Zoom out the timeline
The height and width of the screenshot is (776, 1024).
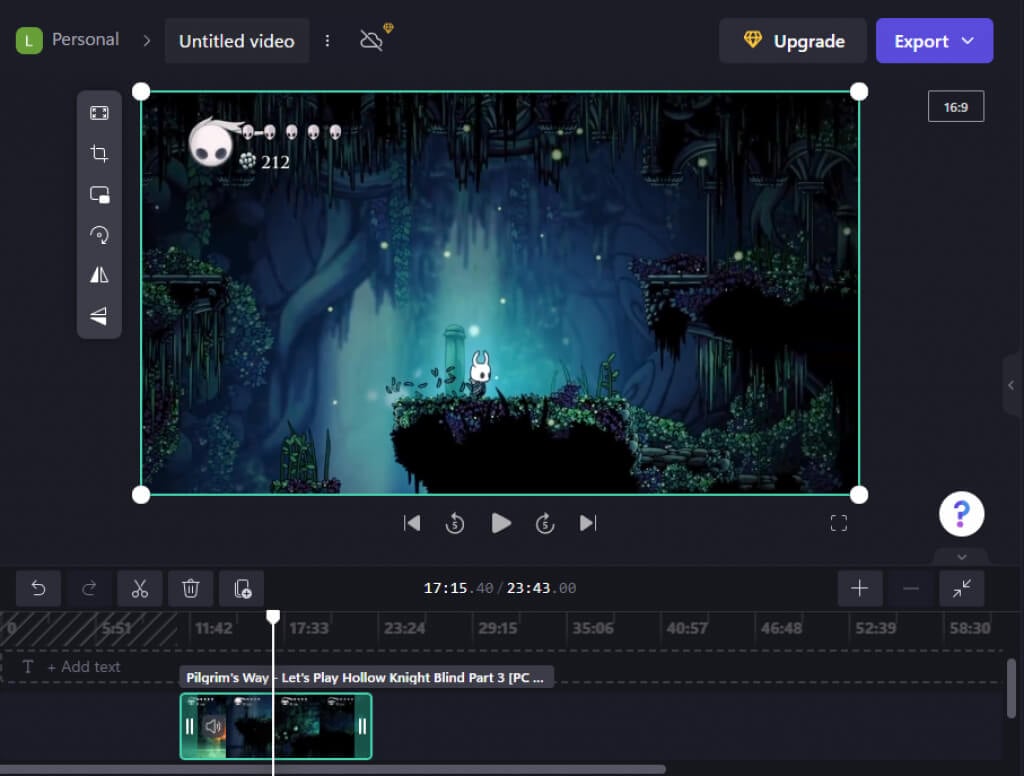click(x=911, y=589)
